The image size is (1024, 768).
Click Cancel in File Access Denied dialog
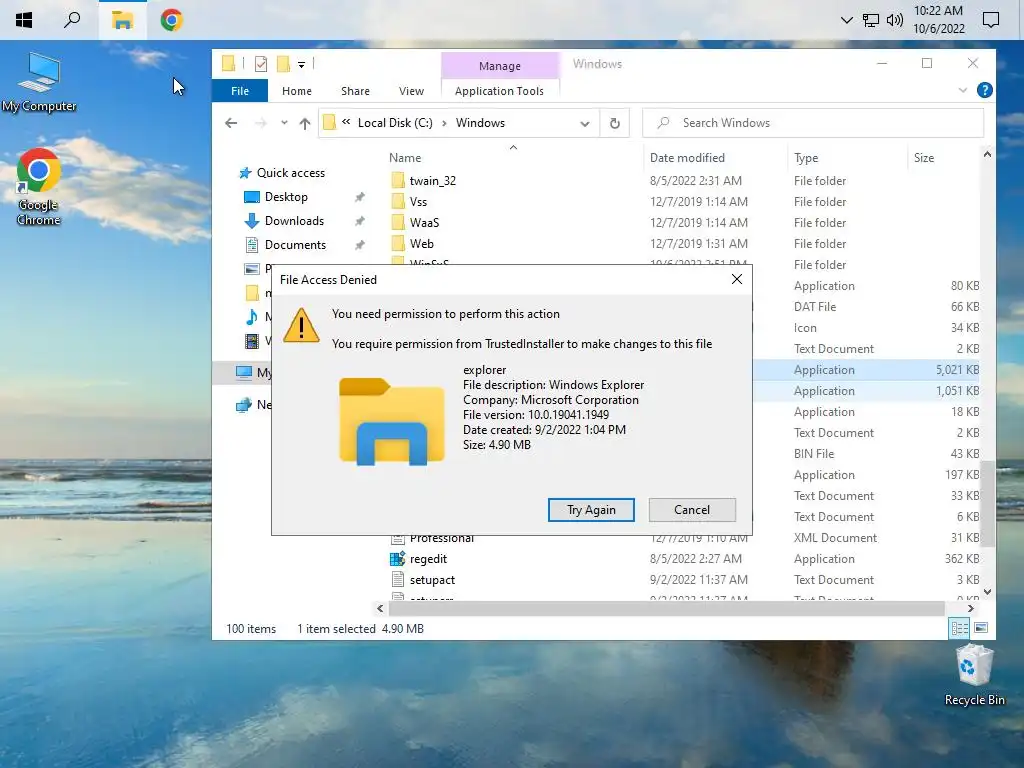(692, 510)
